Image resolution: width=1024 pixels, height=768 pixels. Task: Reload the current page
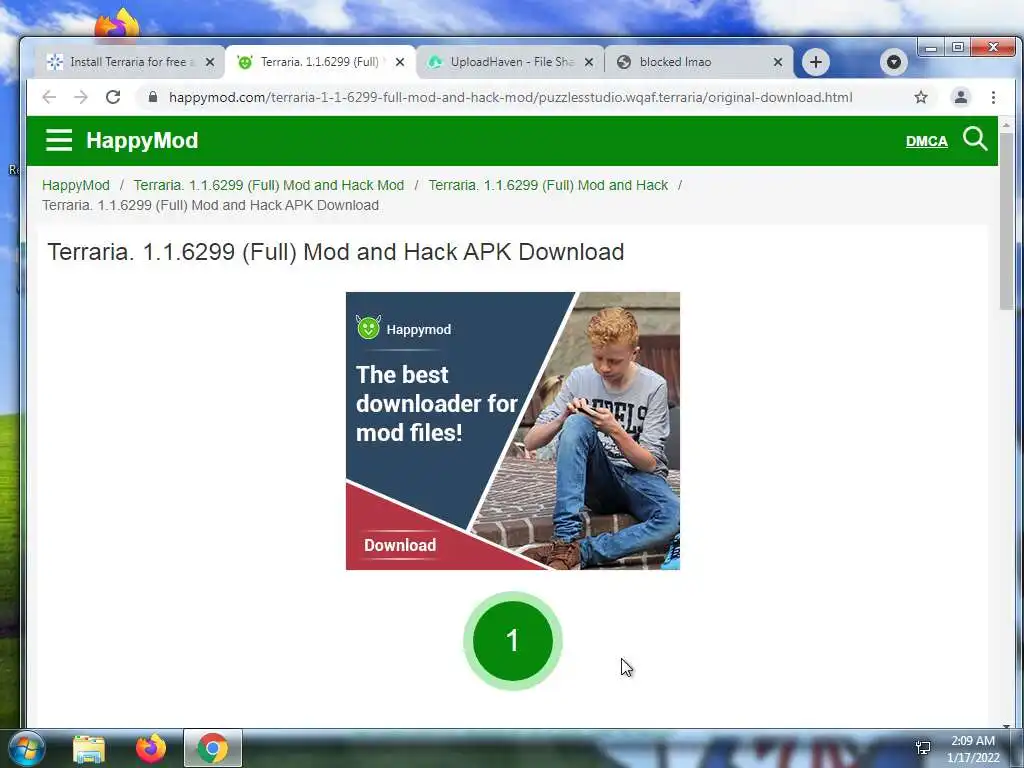coord(113,97)
